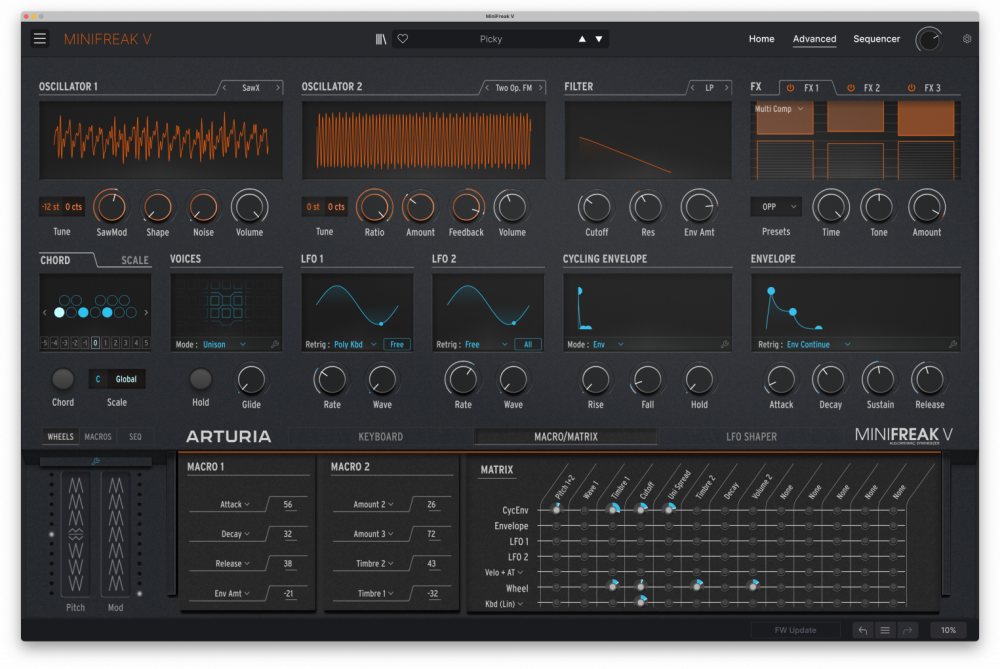Open the preset library browser icon
This screenshot has height=669, width=1000.
381,39
